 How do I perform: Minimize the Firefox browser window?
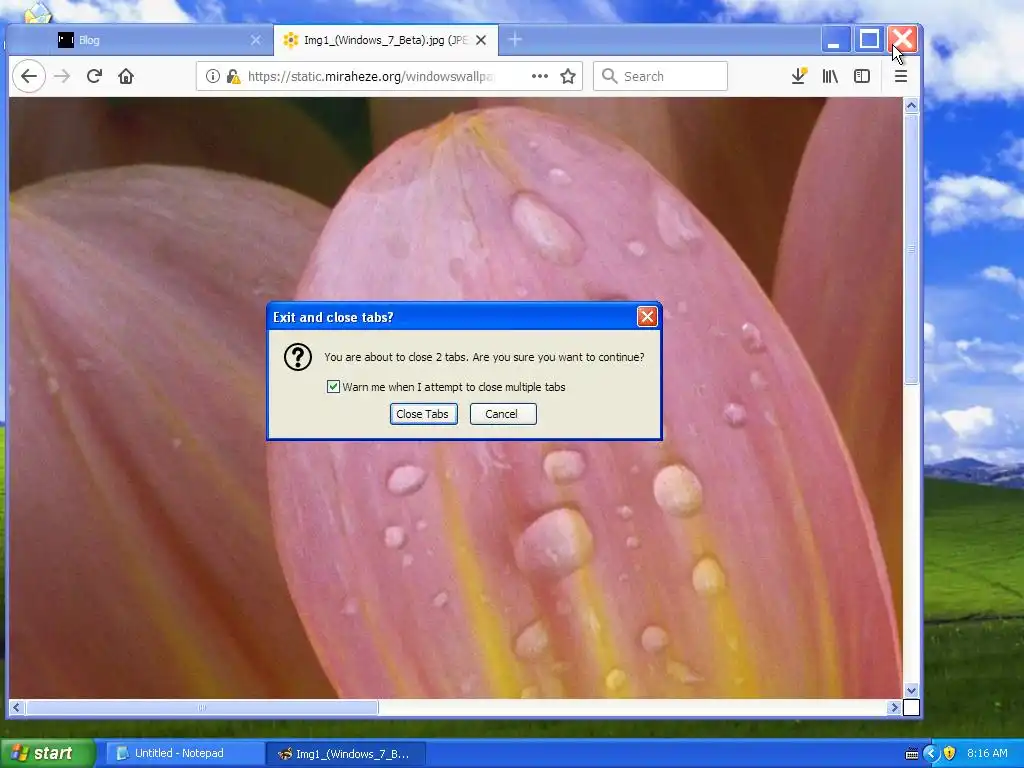pyautogui.click(x=835, y=40)
